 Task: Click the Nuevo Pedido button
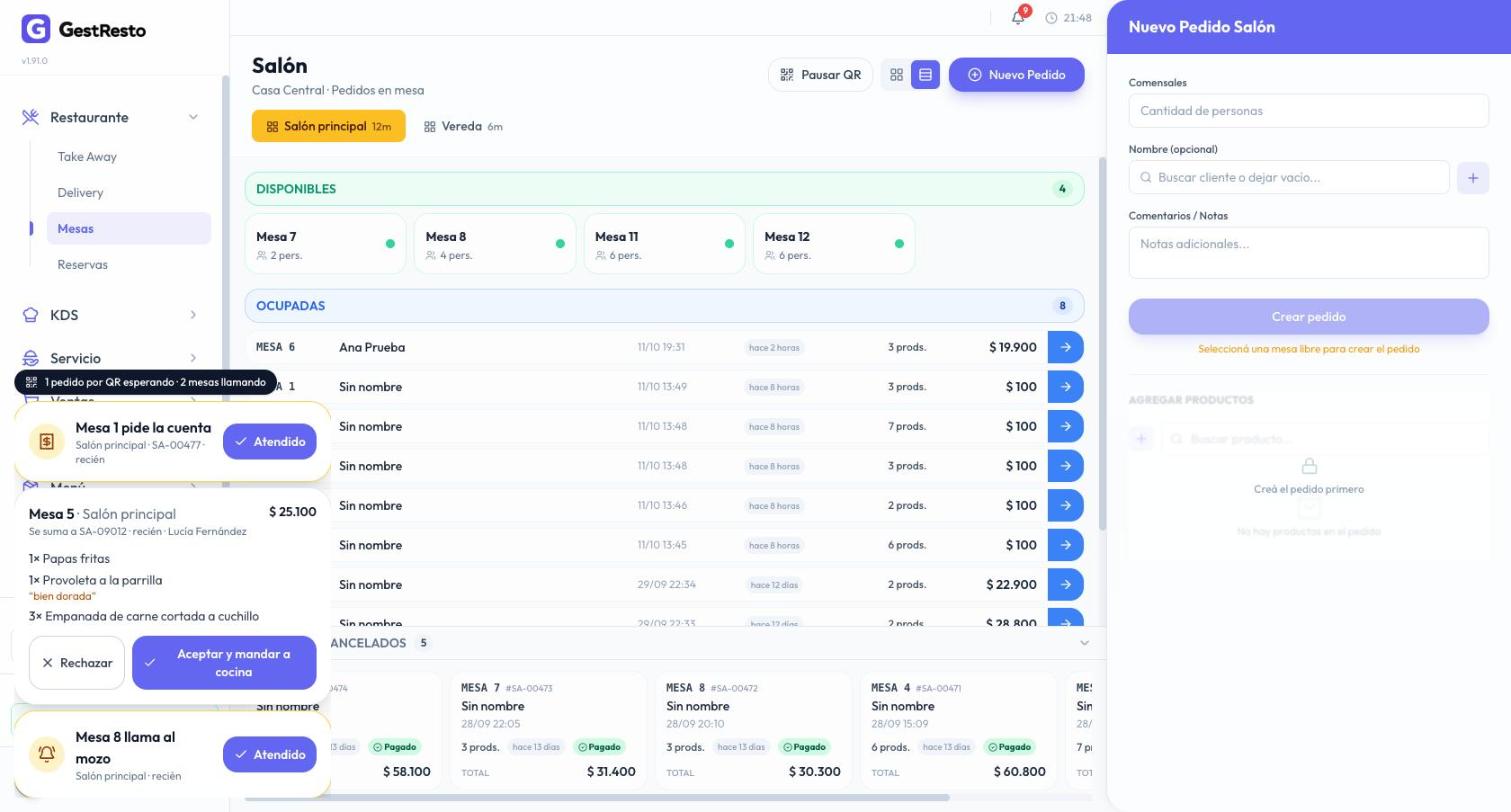click(1016, 75)
